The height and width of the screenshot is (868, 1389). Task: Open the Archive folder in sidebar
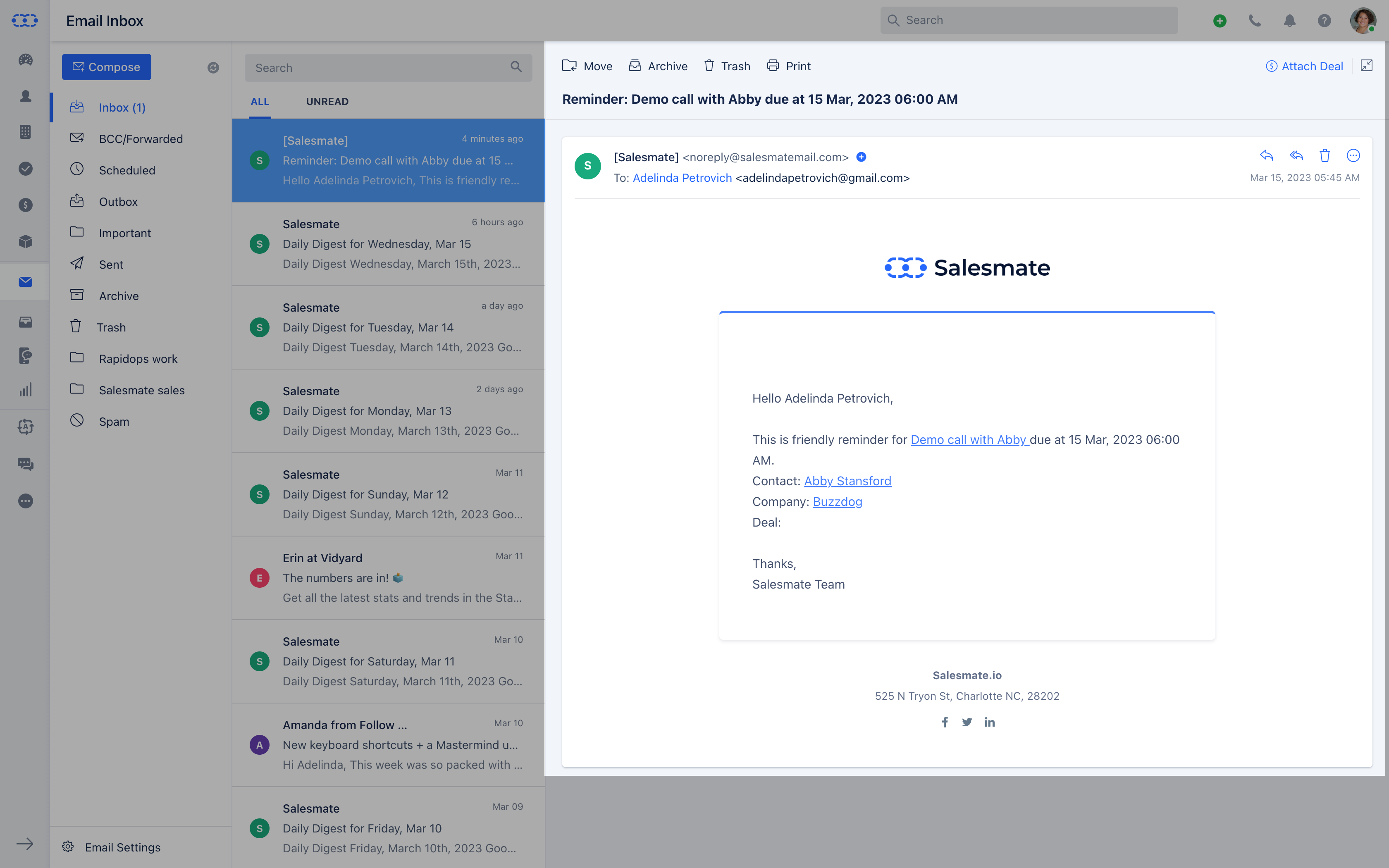point(141,296)
